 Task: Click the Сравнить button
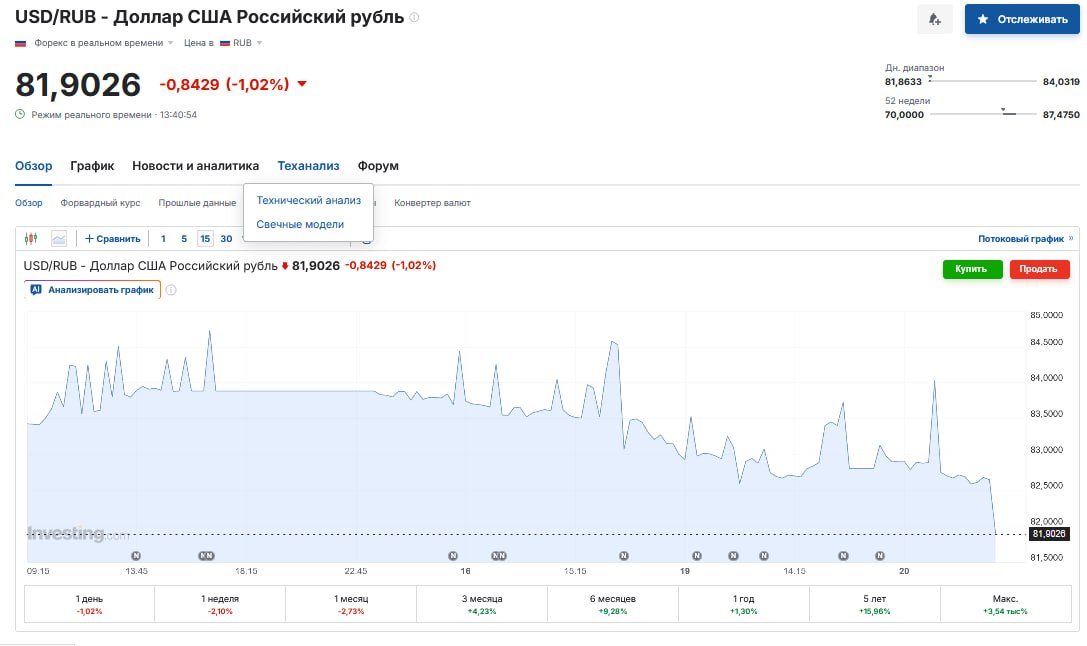[112, 238]
